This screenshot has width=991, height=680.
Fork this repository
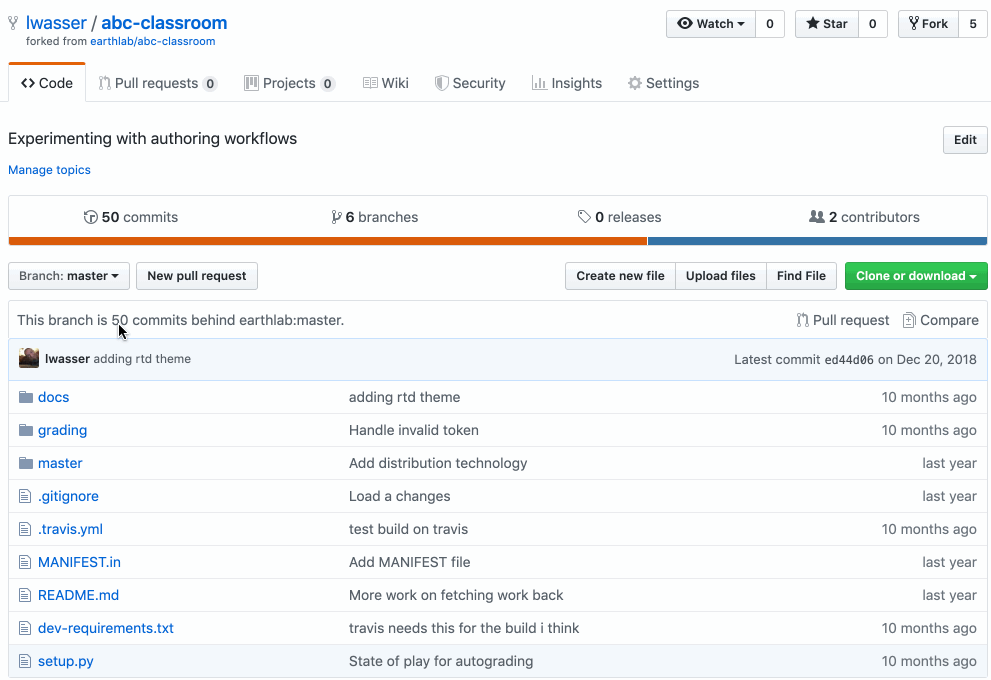tap(927, 23)
